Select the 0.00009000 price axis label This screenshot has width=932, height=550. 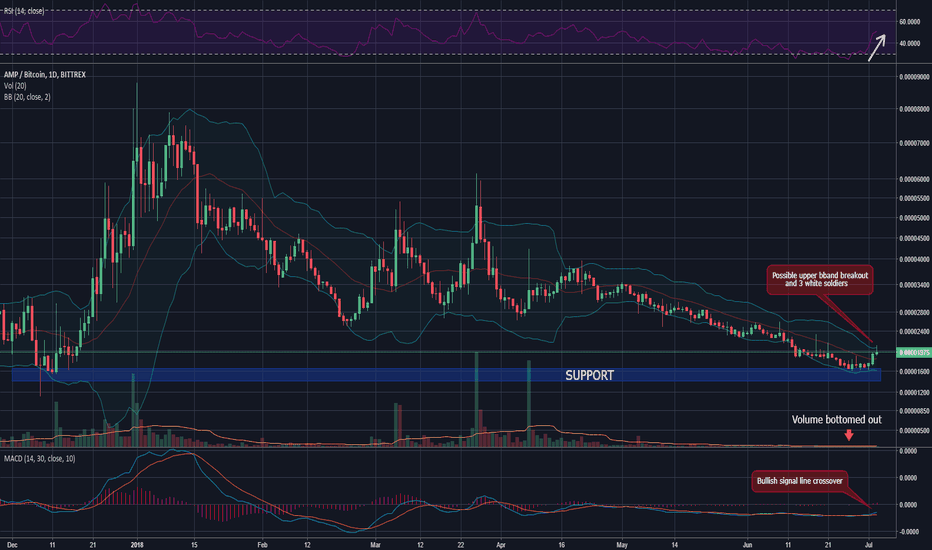[x=915, y=77]
